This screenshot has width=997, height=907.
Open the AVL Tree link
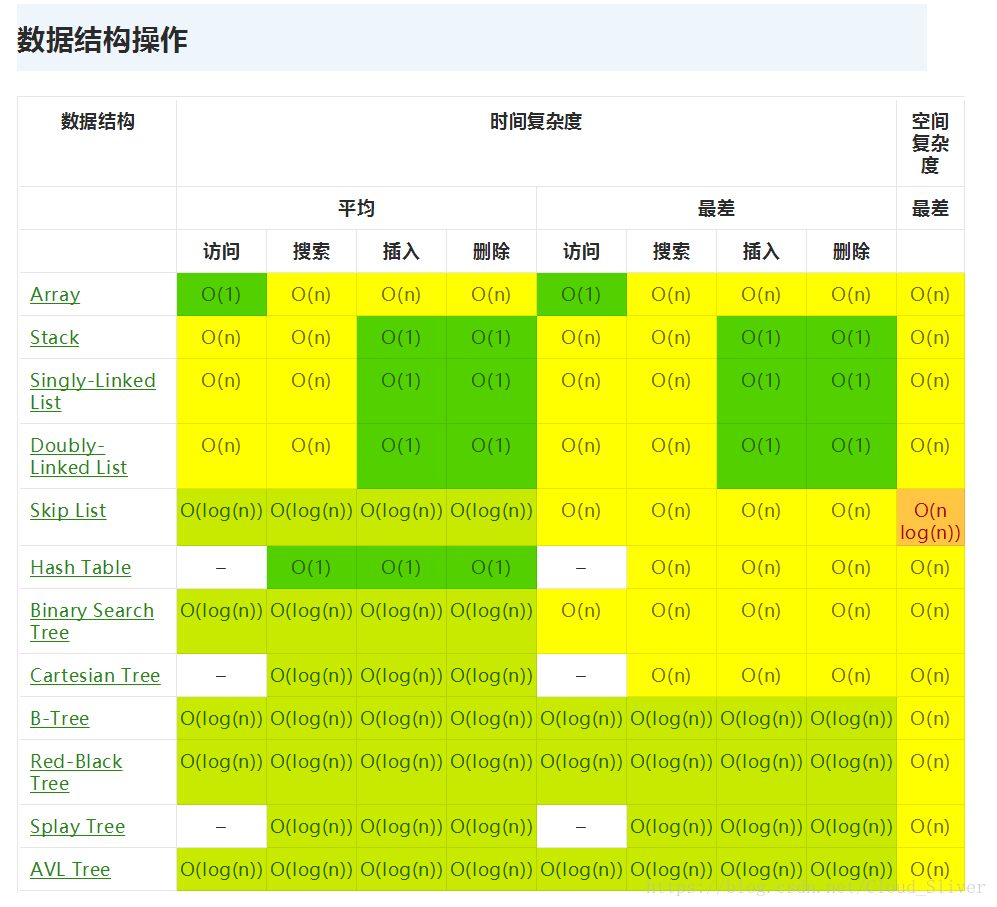[x=71, y=869]
